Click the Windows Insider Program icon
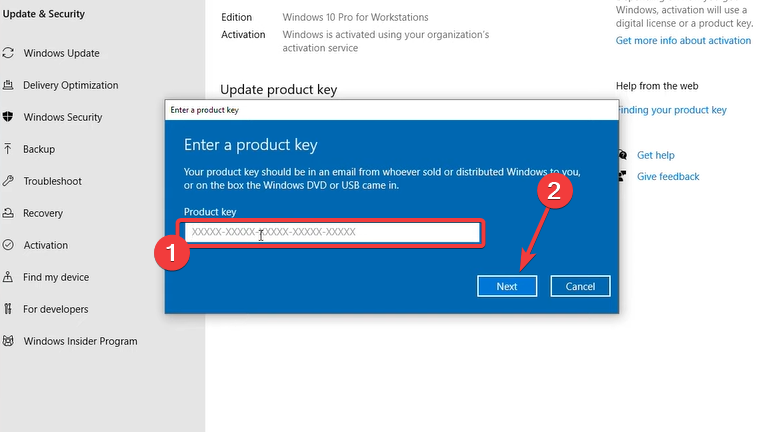 point(8,341)
